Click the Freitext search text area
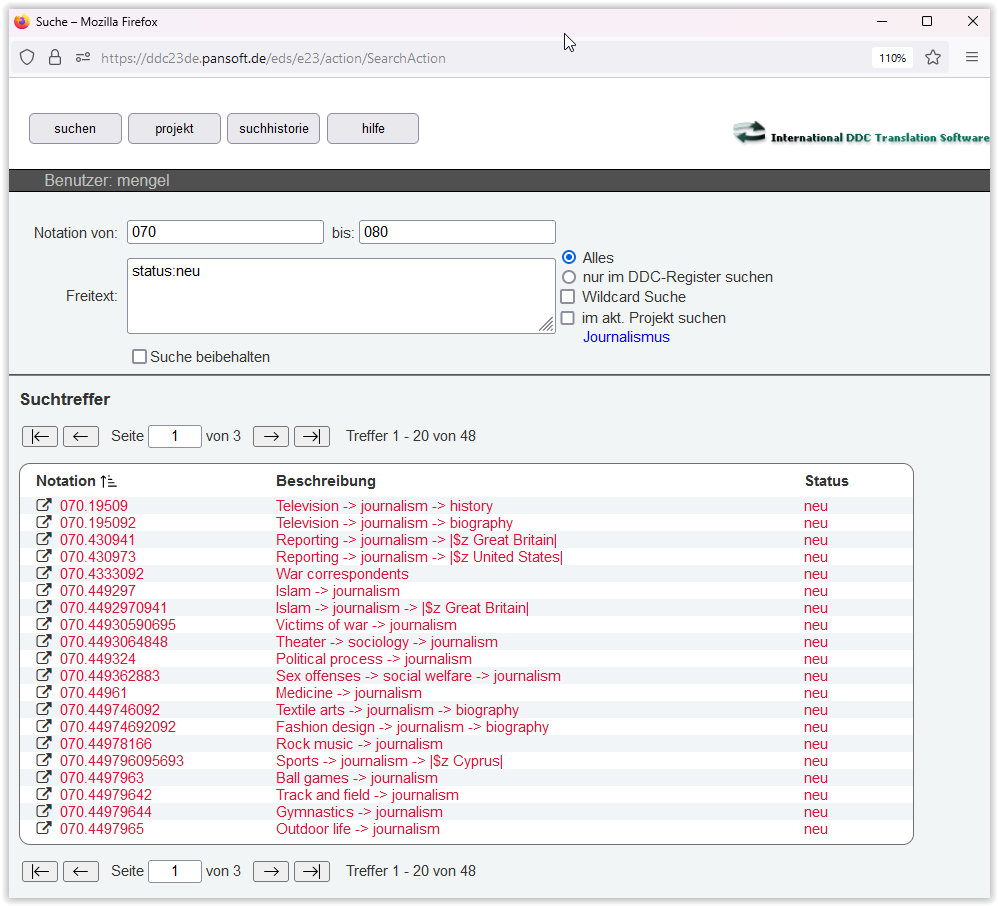 tap(340, 295)
